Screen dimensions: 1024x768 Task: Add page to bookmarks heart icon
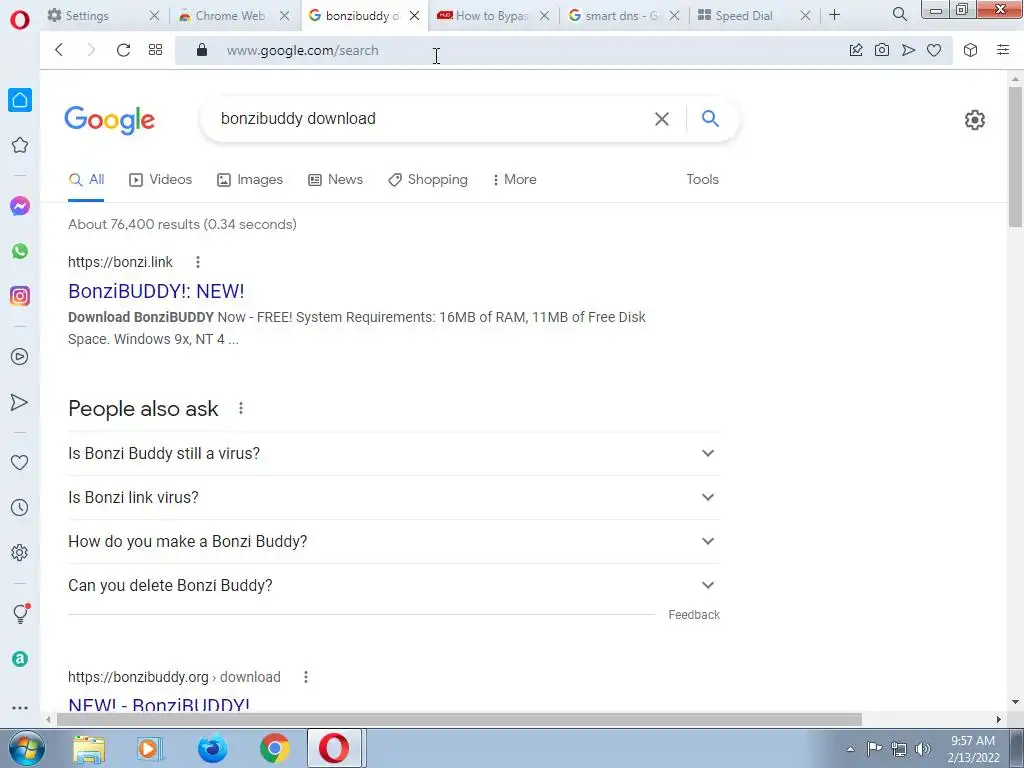point(934,50)
